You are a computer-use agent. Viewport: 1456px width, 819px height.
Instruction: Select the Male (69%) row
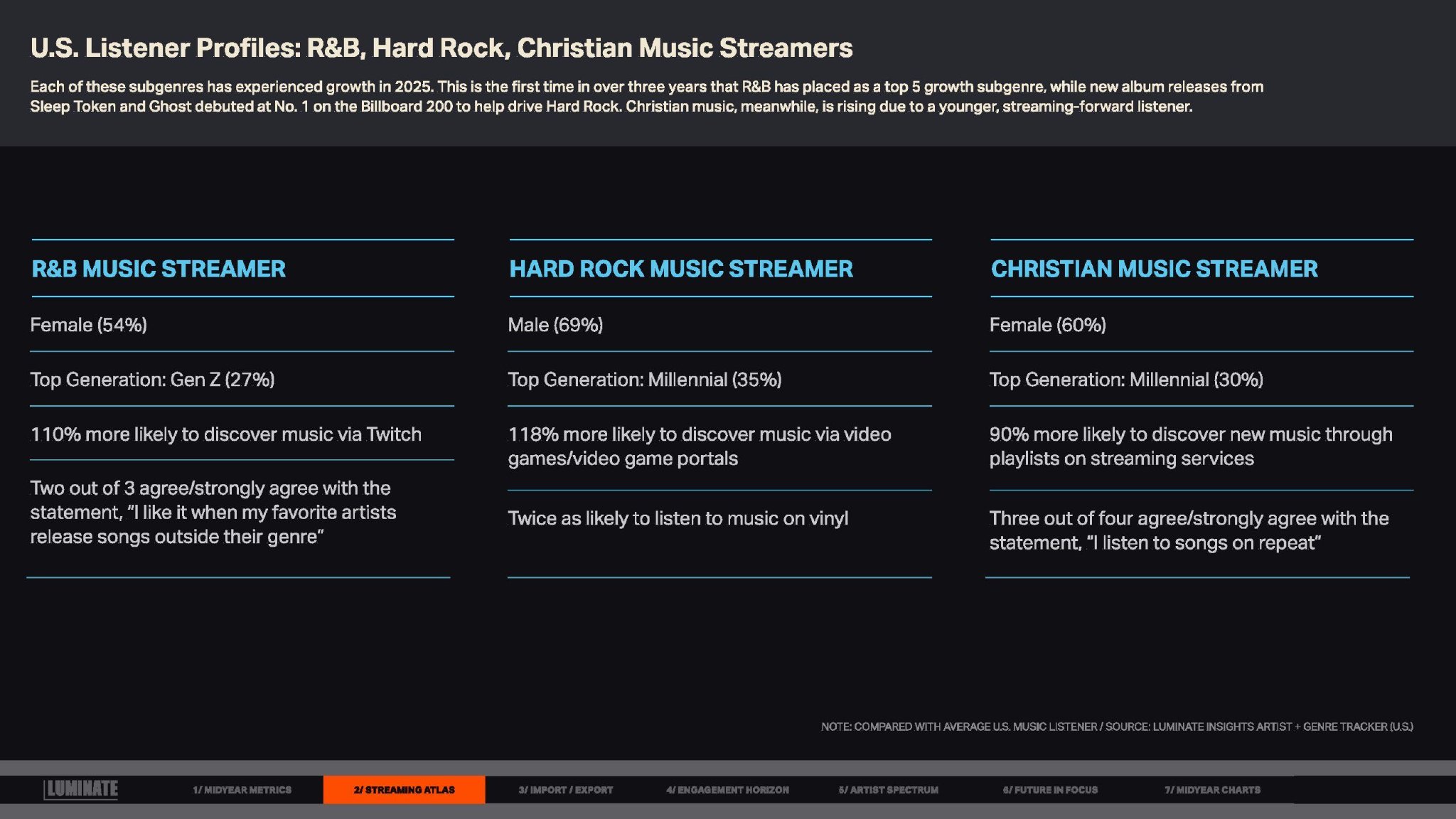click(x=555, y=325)
